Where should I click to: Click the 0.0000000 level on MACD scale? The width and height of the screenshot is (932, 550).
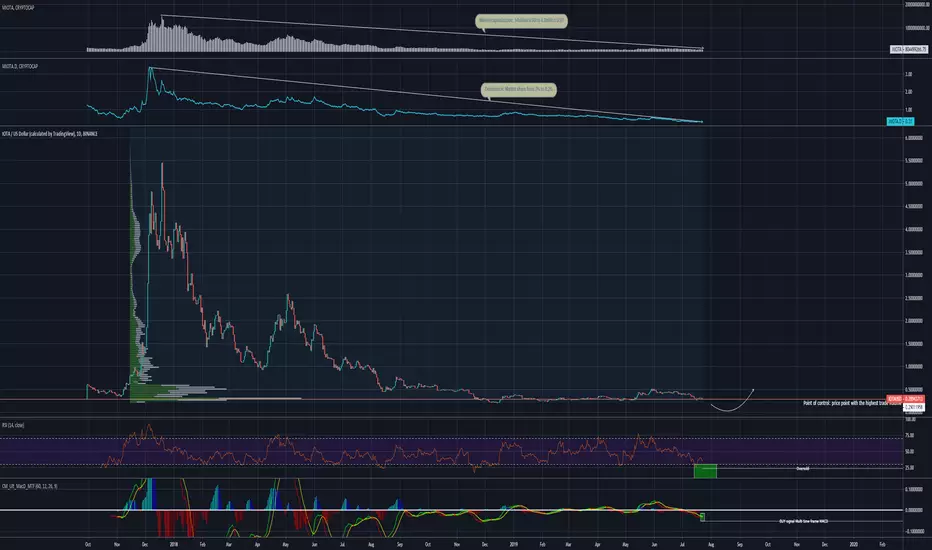pos(914,510)
